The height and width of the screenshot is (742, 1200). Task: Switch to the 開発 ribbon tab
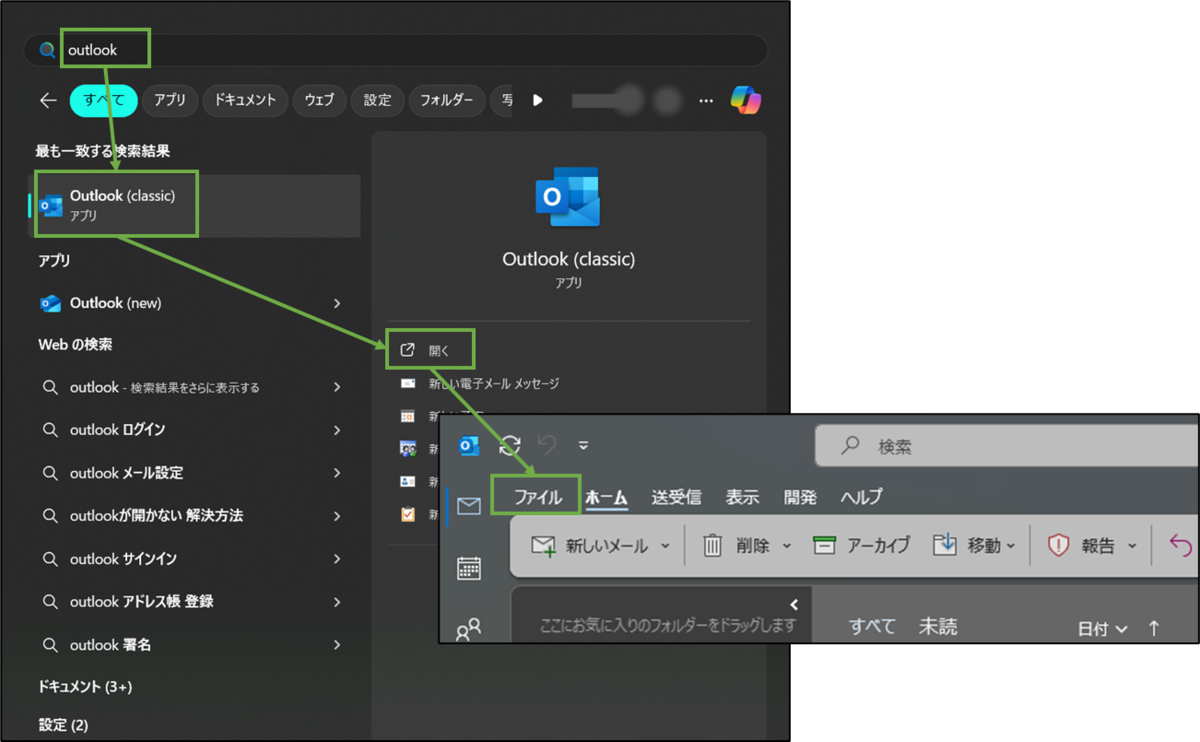[801, 497]
